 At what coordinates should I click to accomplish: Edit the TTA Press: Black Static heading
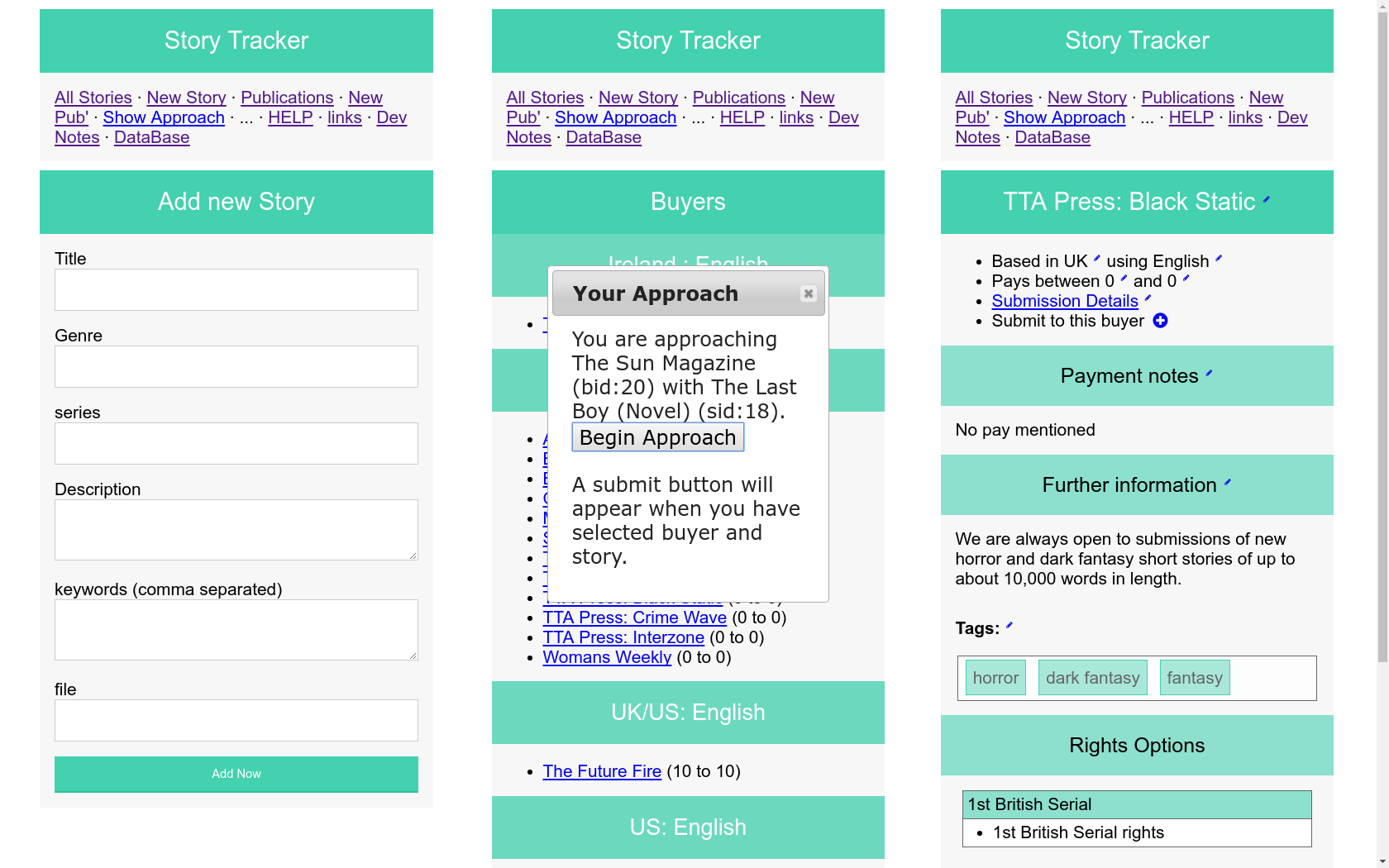point(1265,198)
